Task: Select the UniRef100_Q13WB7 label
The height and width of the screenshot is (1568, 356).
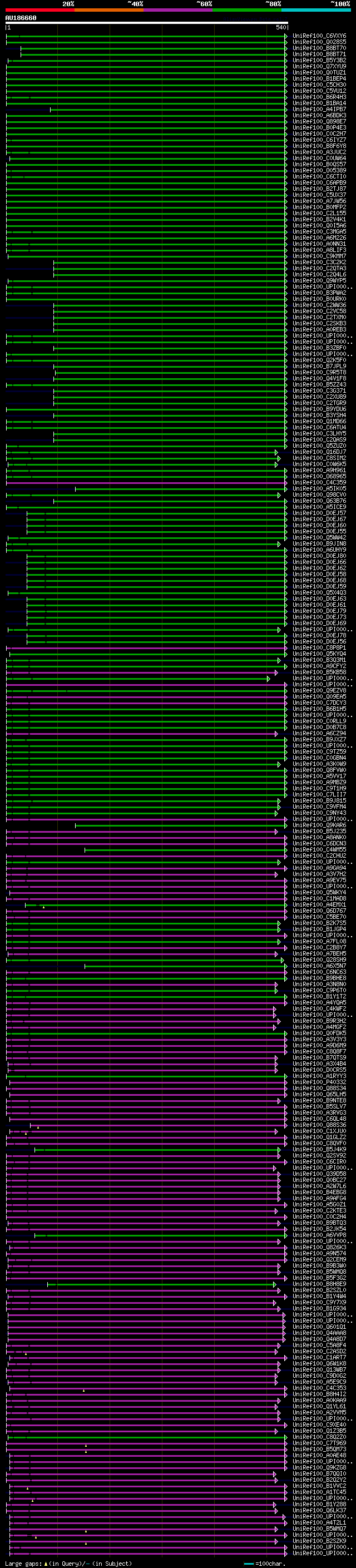Action: [319, 1369]
